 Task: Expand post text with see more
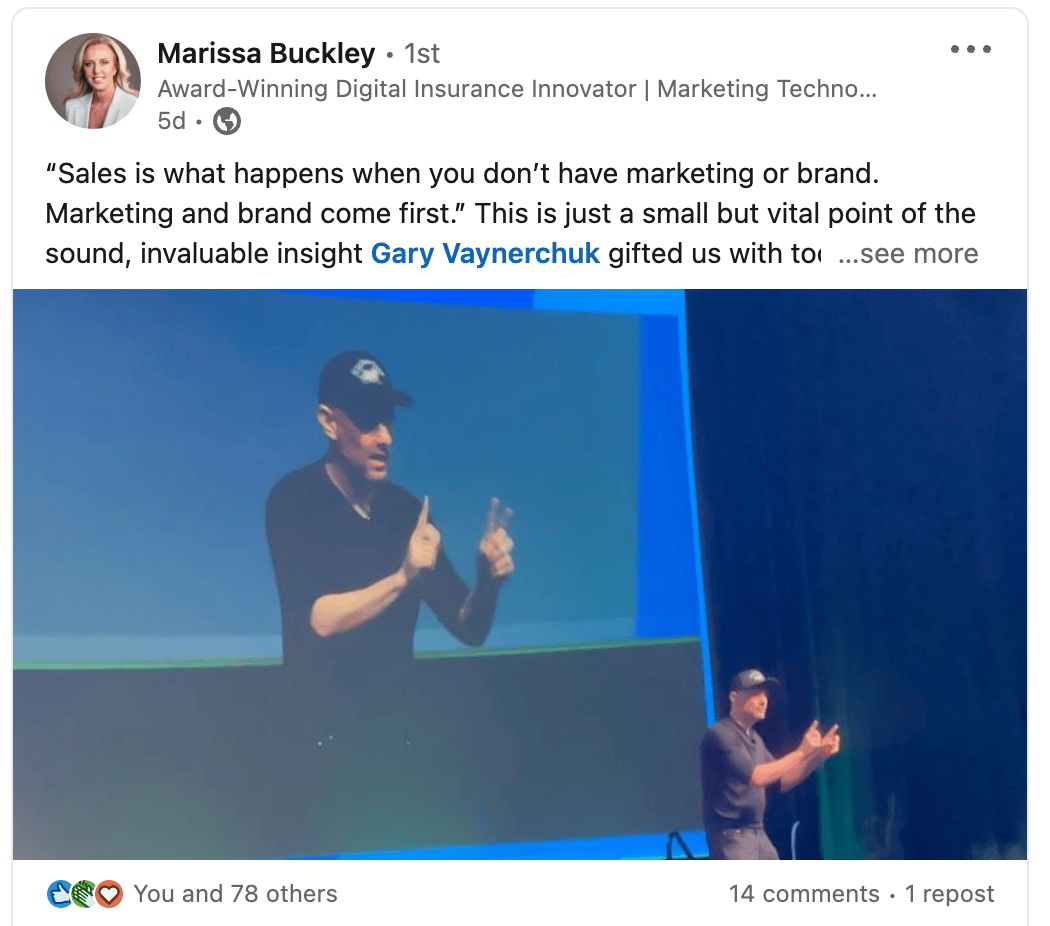pos(908,254)
